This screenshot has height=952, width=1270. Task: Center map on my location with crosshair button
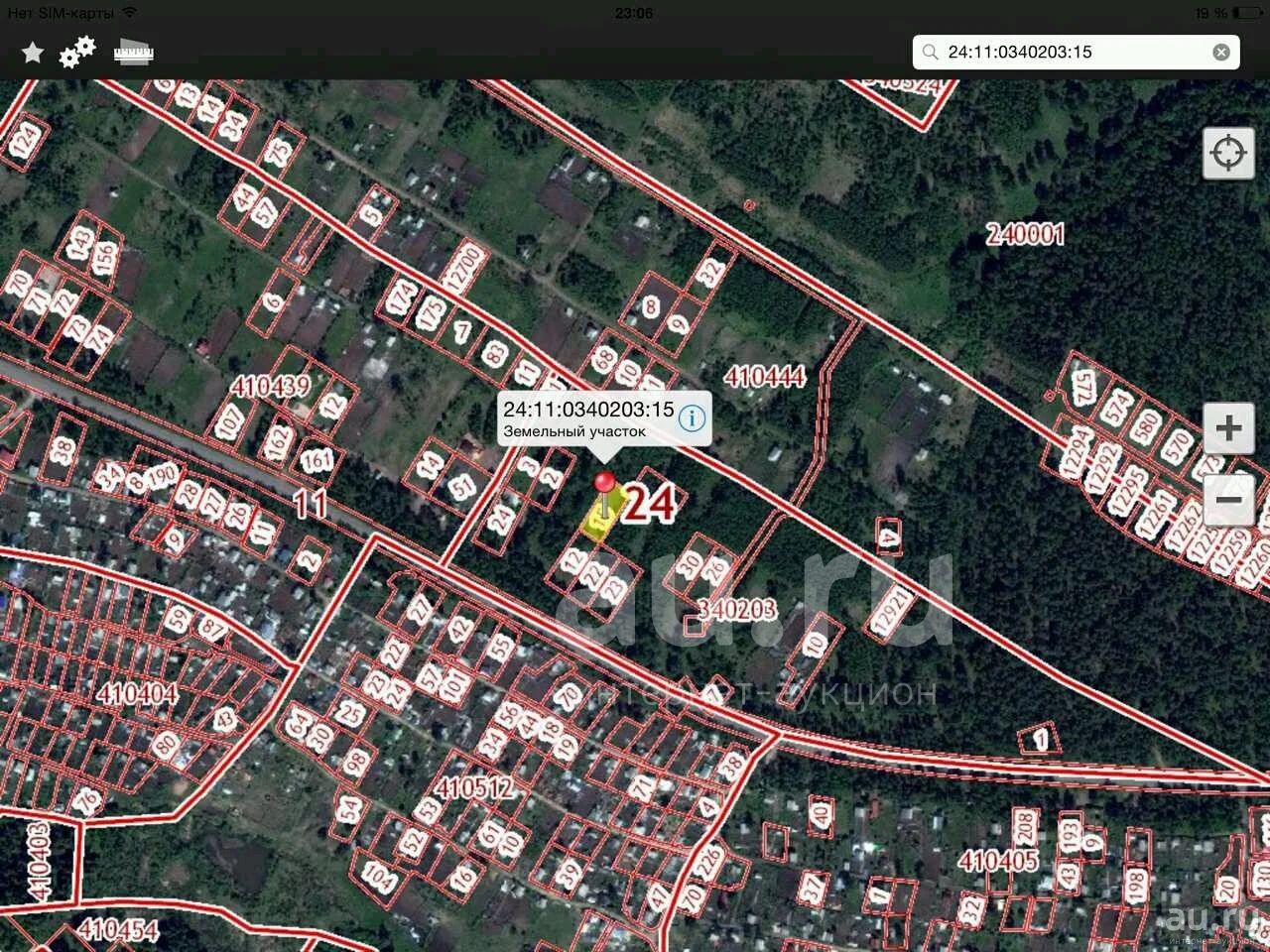click(x=1228, y=153)
